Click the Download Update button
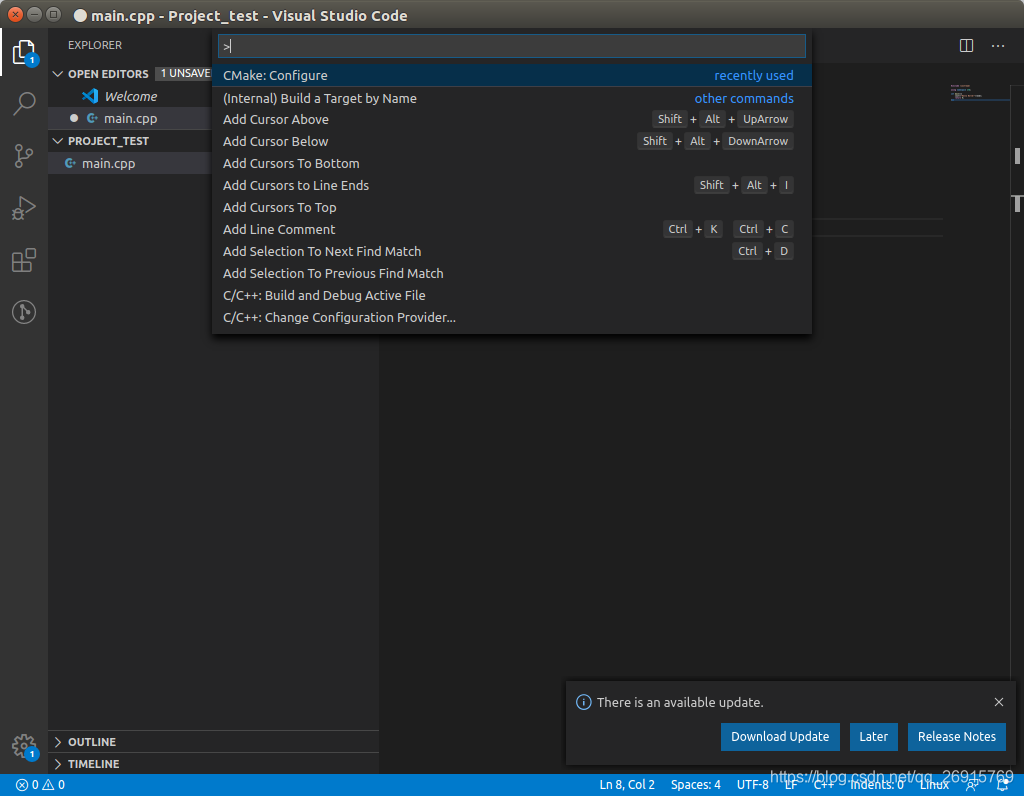1024x796 pixels. 780,737
